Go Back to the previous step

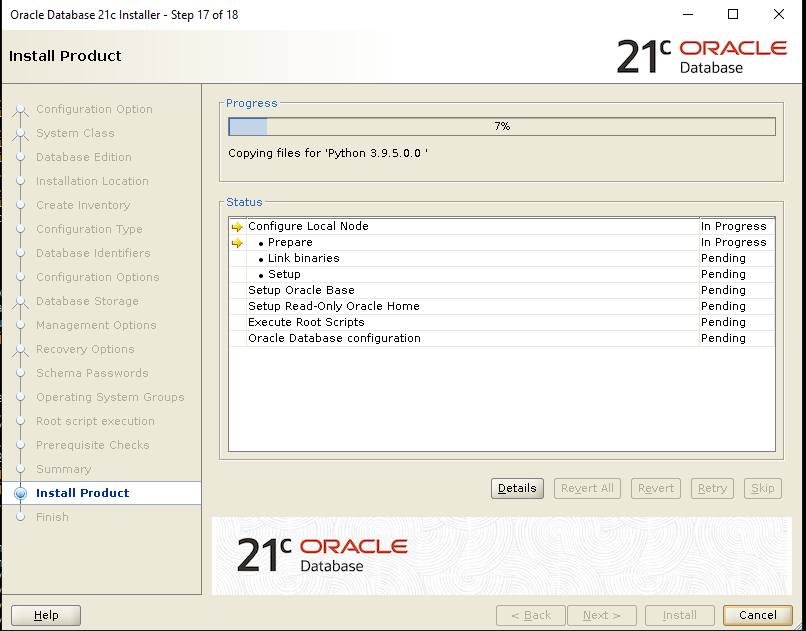tap(530, 615)
